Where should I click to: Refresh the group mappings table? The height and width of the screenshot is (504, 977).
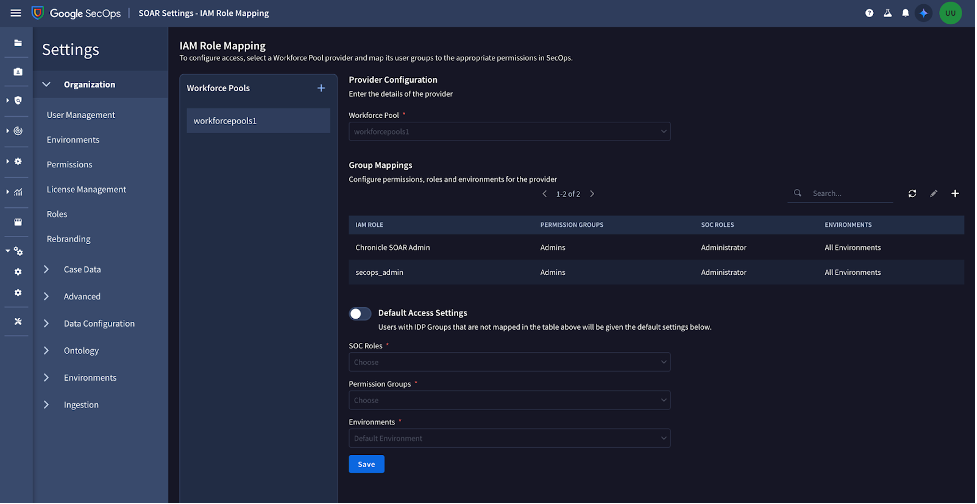[x=912, y=193]
